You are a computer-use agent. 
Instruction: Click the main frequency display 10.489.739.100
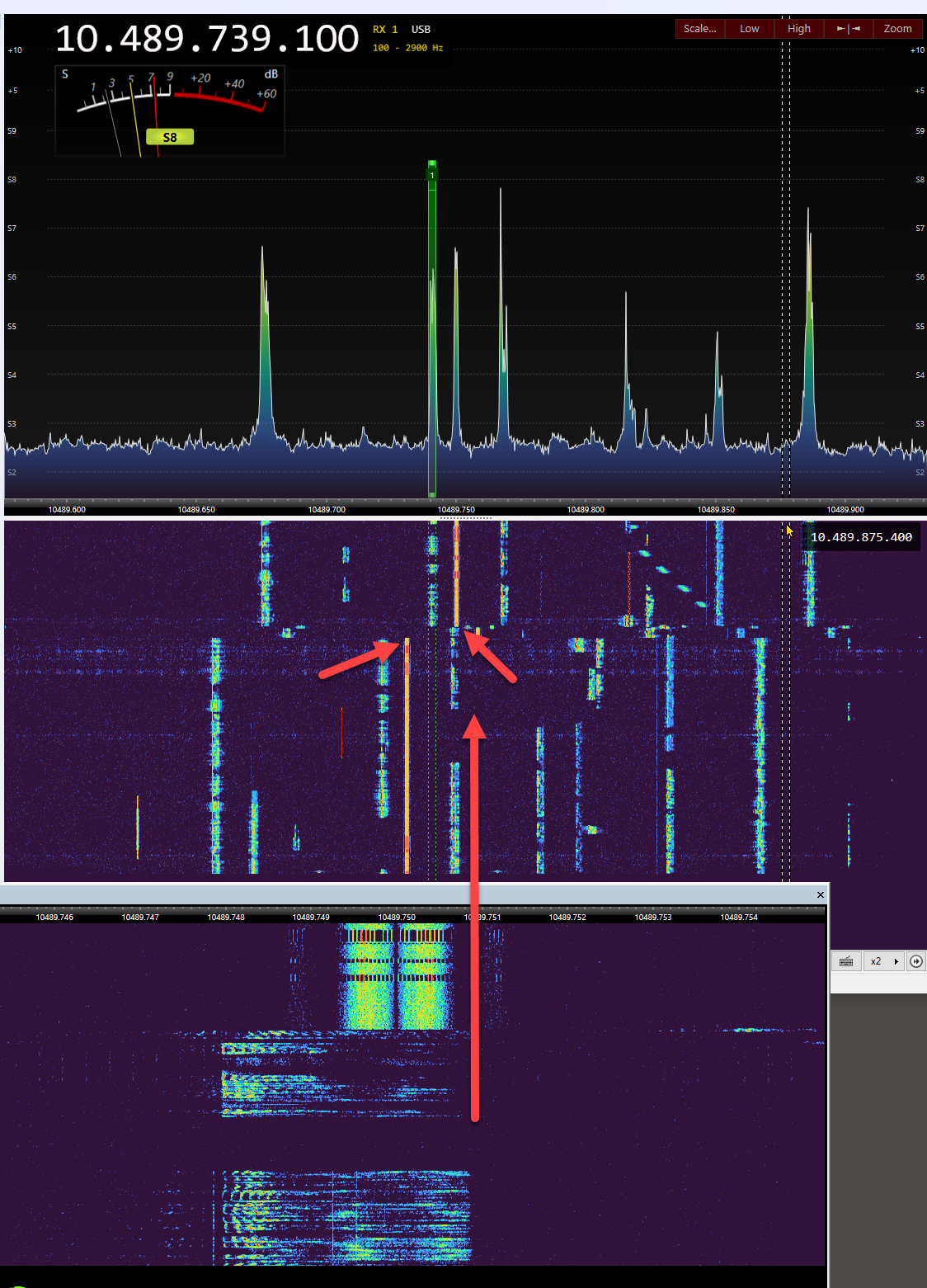207,39
